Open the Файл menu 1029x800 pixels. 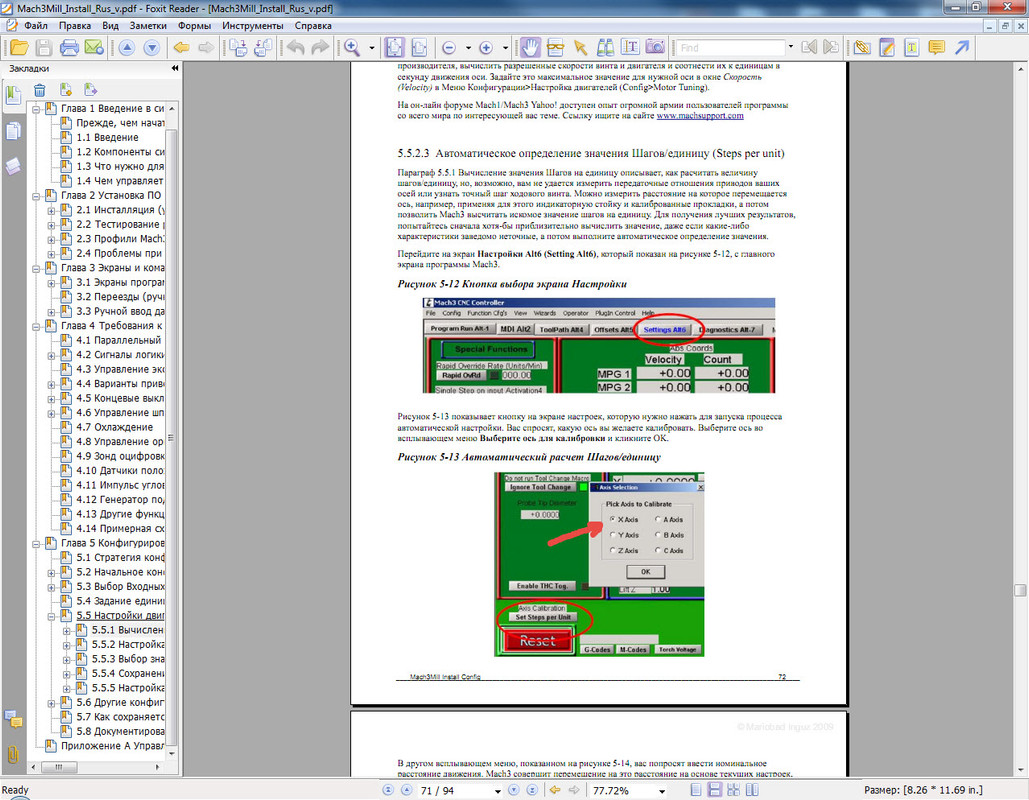click(x=36, y=26)
